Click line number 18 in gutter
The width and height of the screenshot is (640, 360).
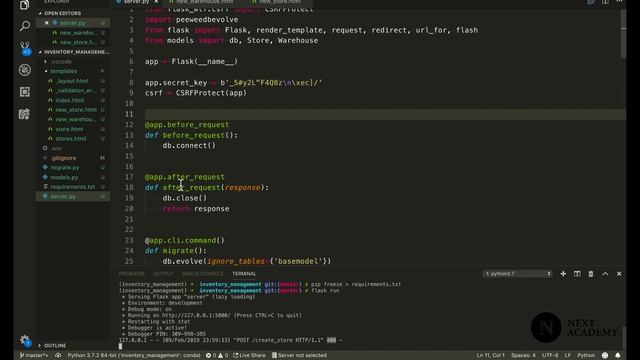click(129, 187)
